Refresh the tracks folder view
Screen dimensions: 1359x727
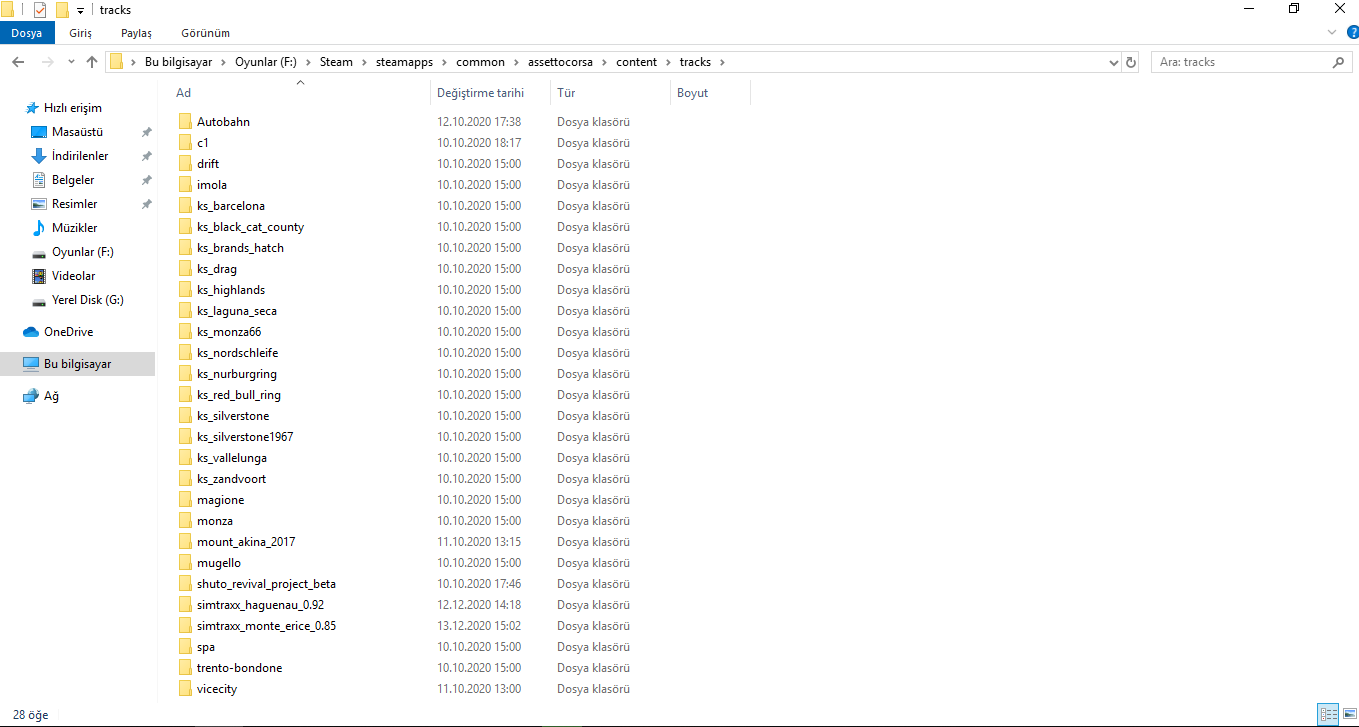[x=1131, y=62]
